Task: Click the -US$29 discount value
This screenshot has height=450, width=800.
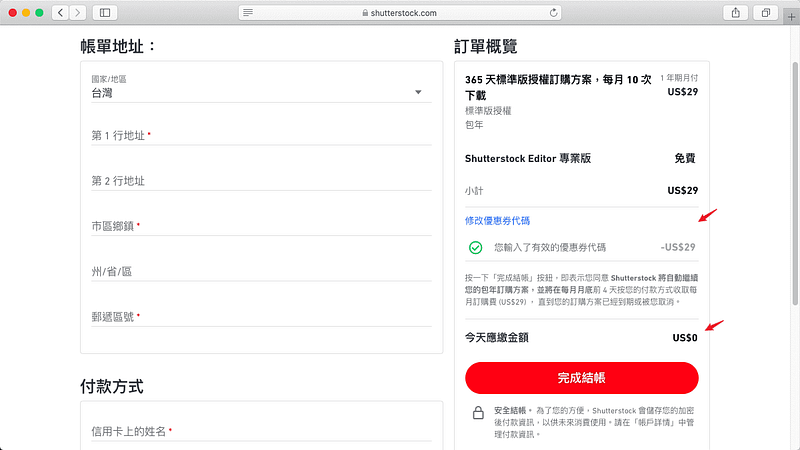Action: [678, 247]
